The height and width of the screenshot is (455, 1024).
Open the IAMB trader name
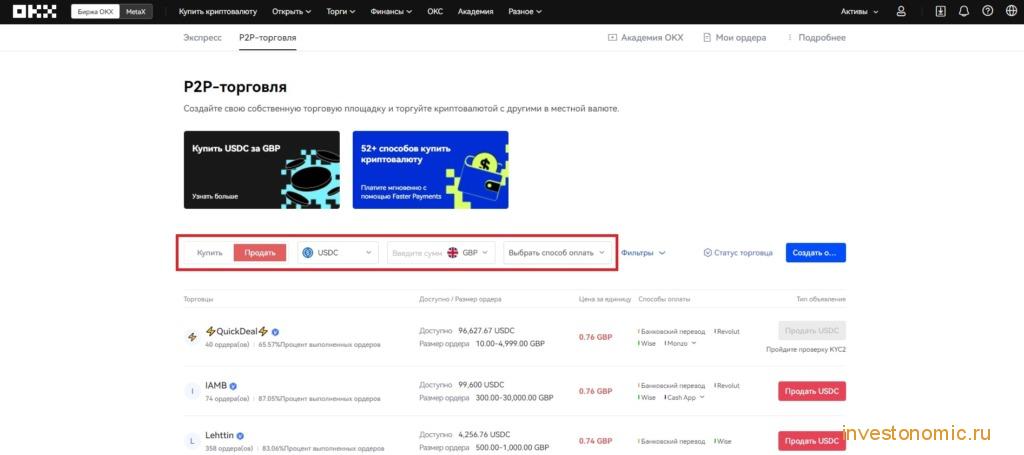[216, 385]
